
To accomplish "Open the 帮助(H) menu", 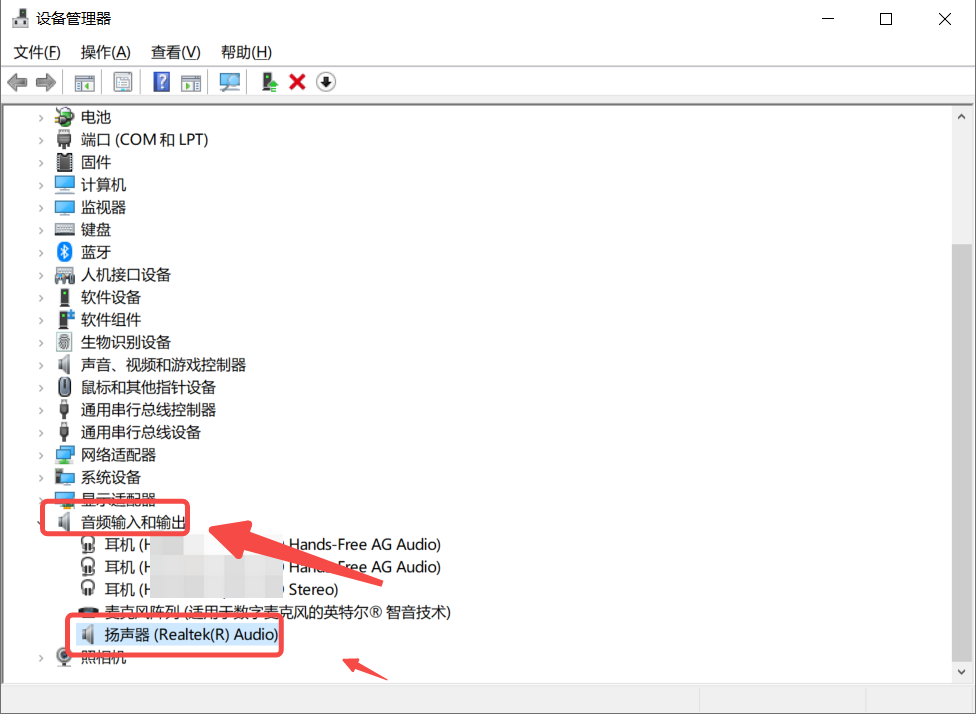I will pos(246,52).
